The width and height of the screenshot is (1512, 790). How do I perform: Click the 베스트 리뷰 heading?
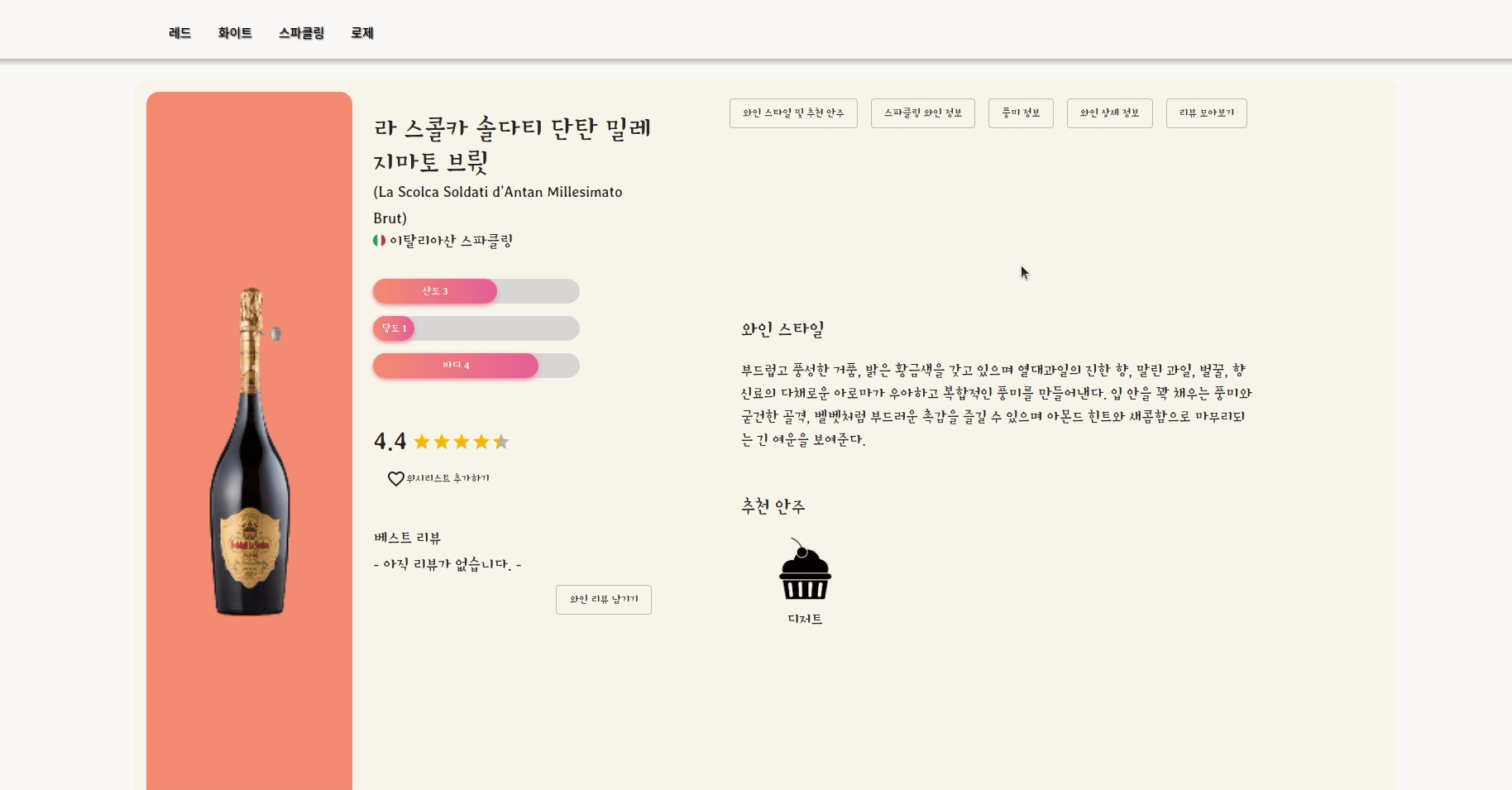click(407, 538)
